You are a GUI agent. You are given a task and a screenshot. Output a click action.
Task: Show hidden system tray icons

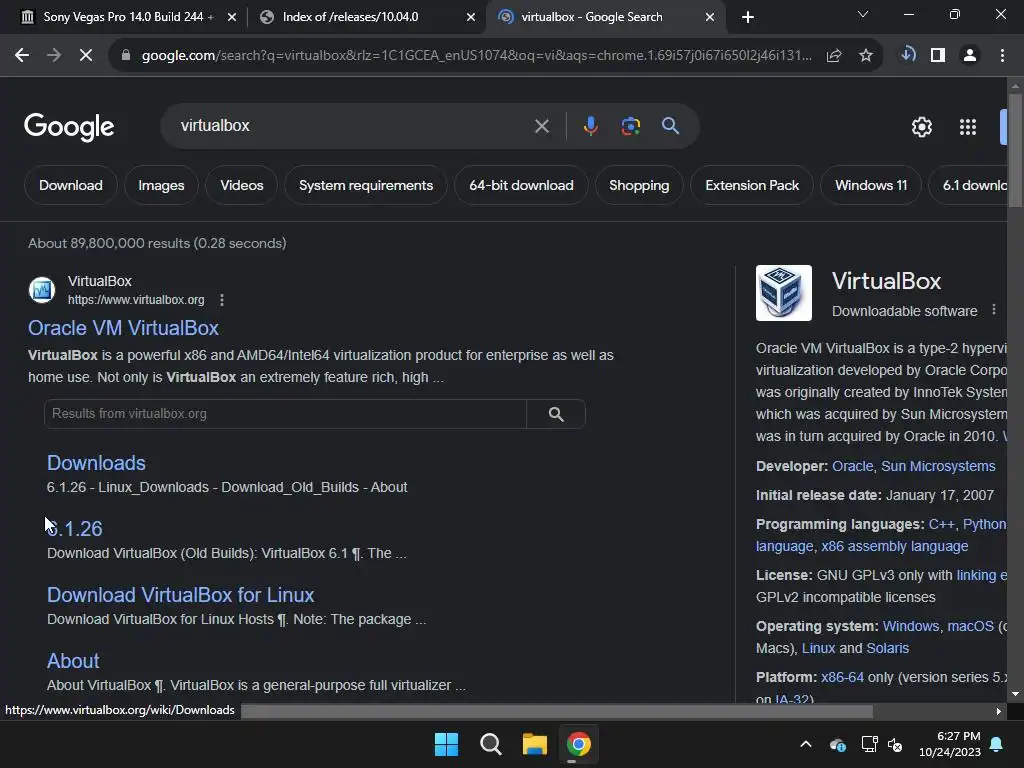[806, 744]
